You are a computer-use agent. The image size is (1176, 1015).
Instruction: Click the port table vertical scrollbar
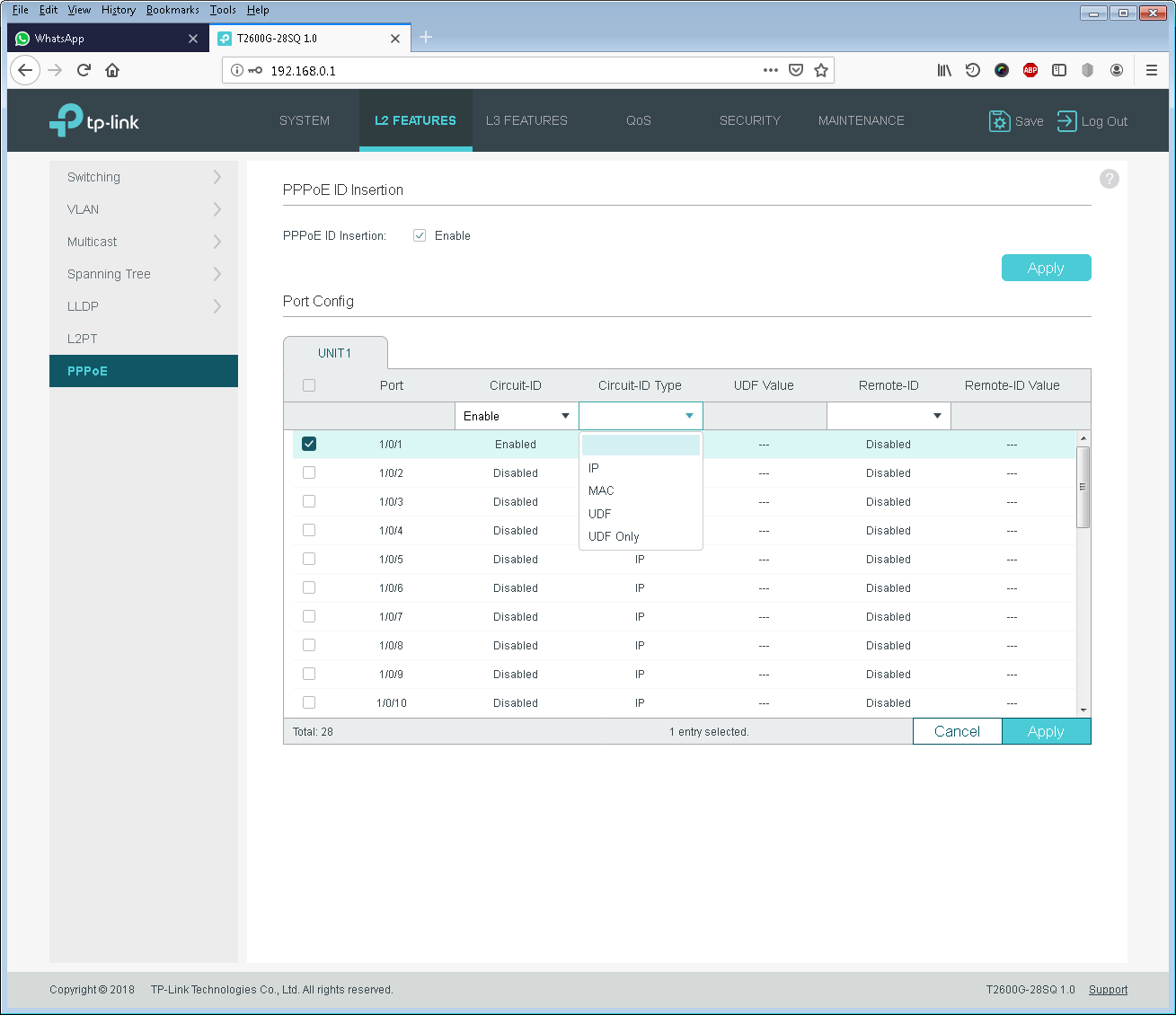[1083, 487]
